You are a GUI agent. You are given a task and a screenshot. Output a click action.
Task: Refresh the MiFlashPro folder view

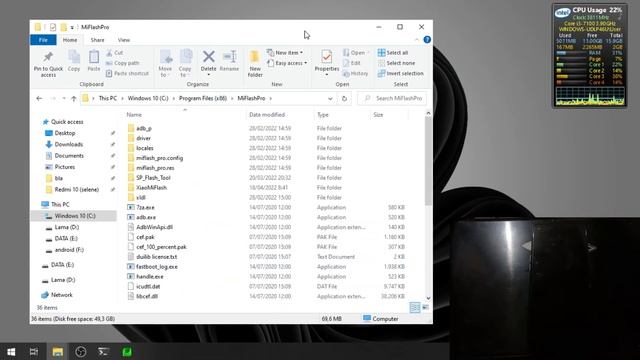tap(344, 98)
